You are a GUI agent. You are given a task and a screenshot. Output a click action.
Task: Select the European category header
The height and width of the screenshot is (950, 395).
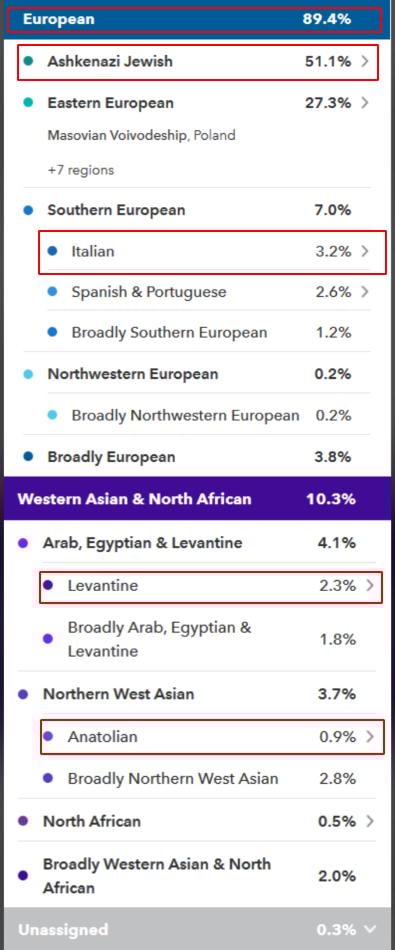pyautogui.click(x=198, y=19)
